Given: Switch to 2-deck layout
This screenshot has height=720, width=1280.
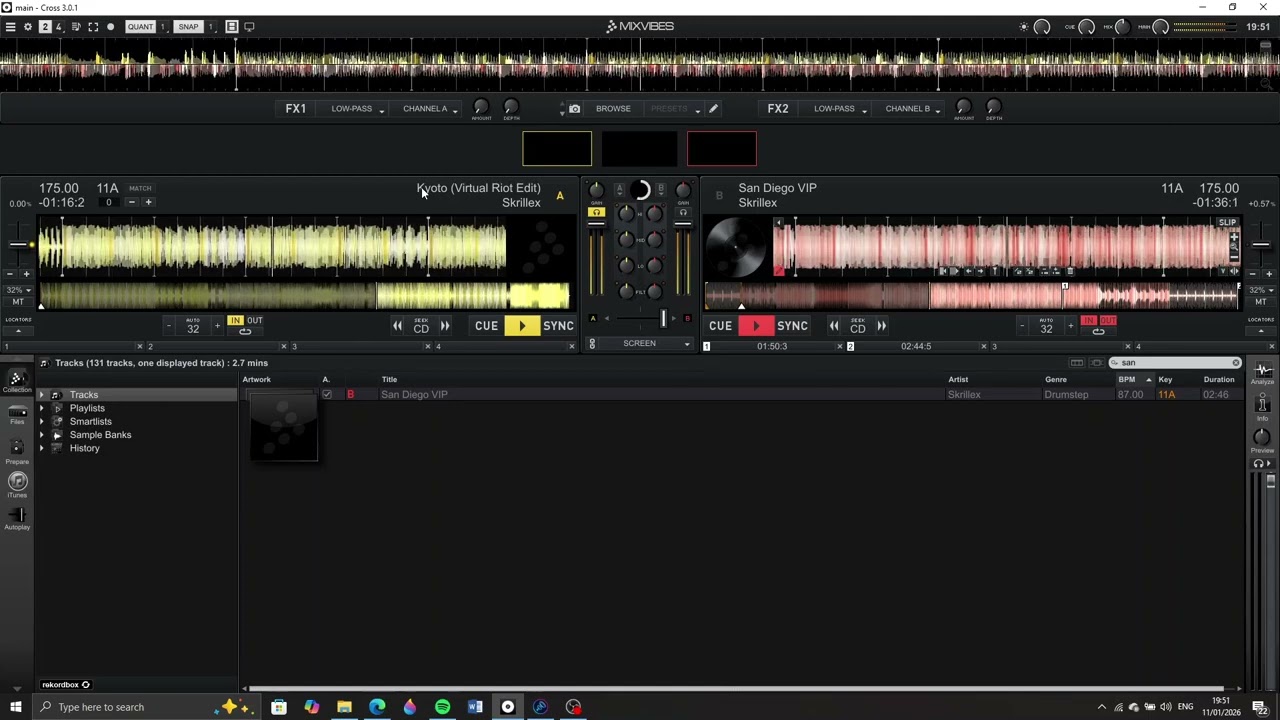Looking at the screenshot, I should click(45, 27).
